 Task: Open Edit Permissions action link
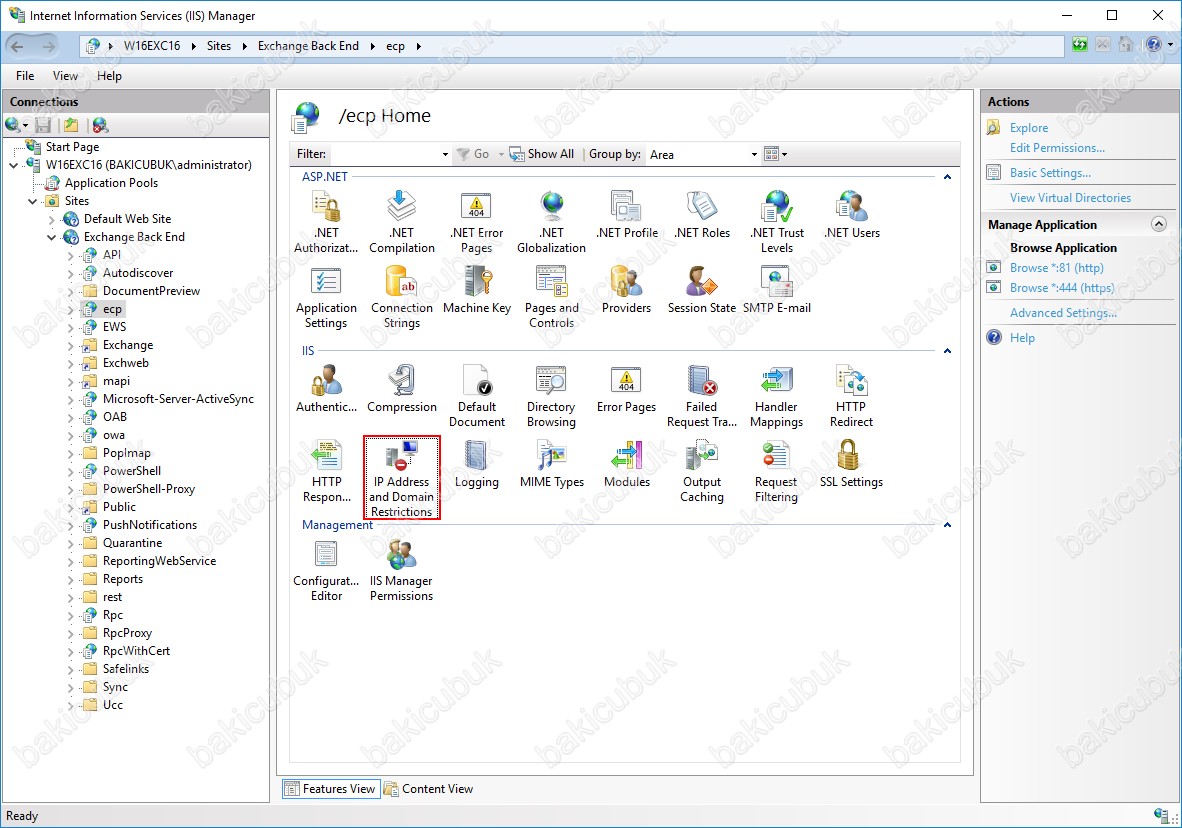coord(1058,148)
